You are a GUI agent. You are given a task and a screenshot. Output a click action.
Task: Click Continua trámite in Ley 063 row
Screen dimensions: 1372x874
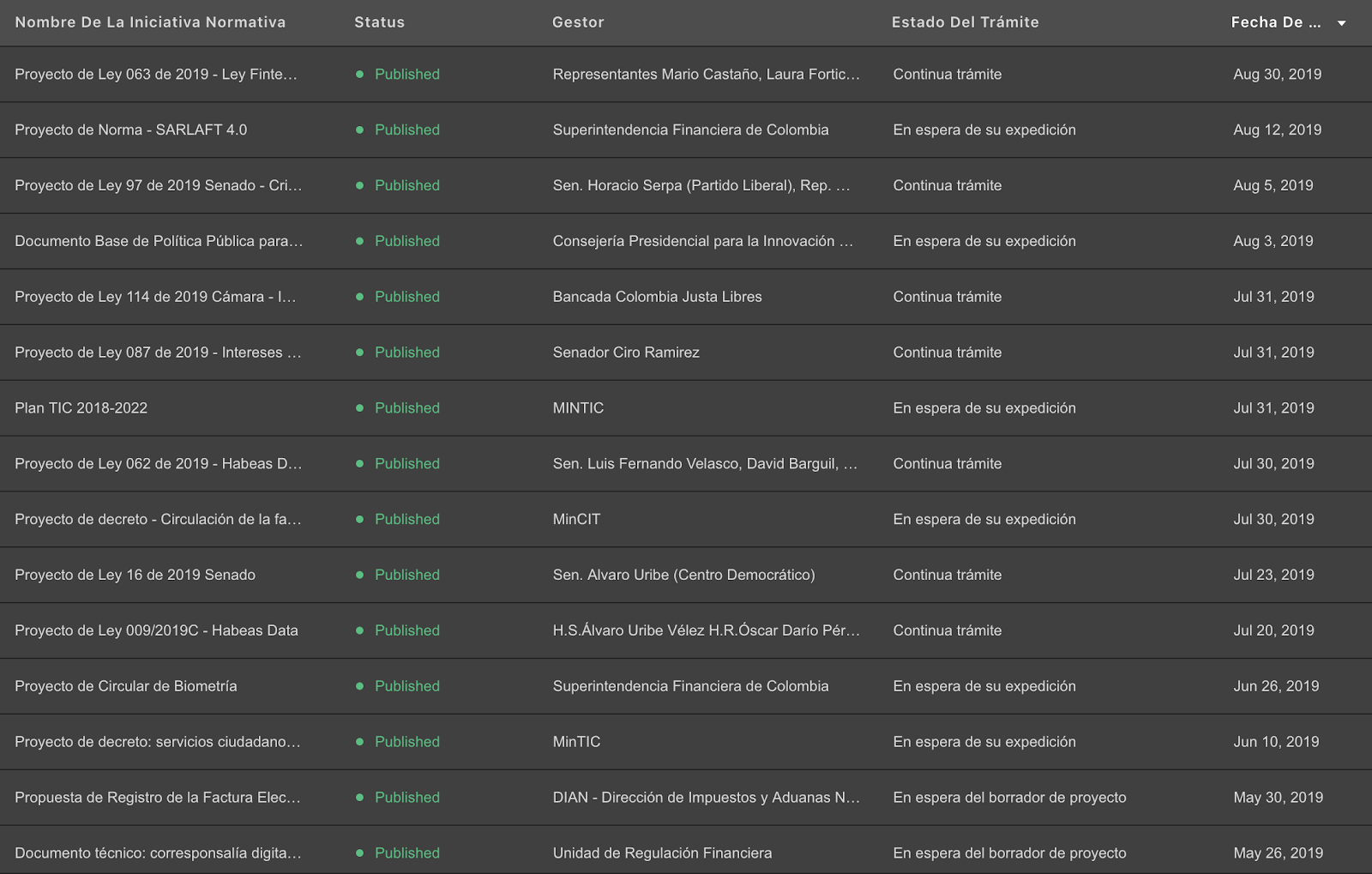(947, 75)
